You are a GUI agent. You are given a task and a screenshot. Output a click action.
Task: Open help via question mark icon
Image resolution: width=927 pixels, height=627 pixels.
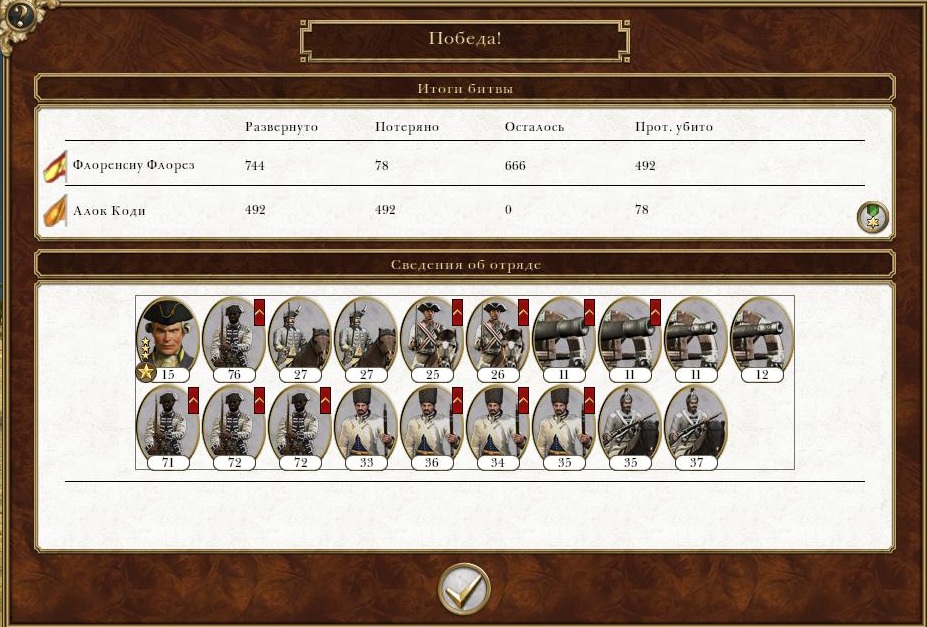click(x=18, y=17)
